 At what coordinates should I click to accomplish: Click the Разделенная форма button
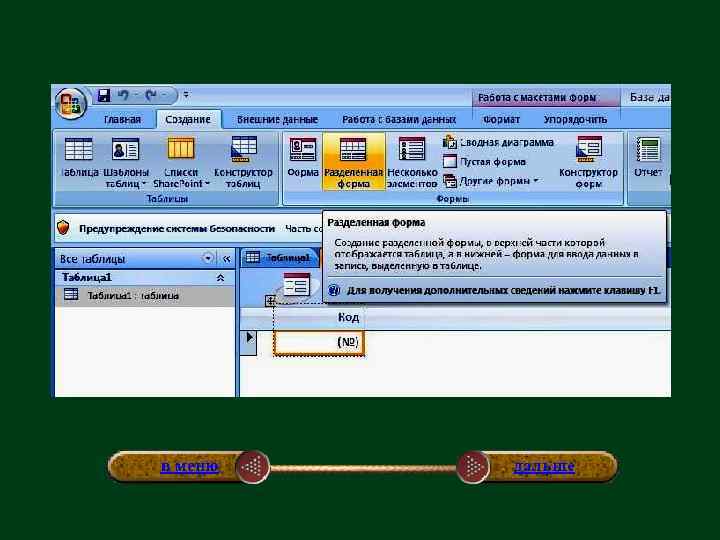click(354, 162)
